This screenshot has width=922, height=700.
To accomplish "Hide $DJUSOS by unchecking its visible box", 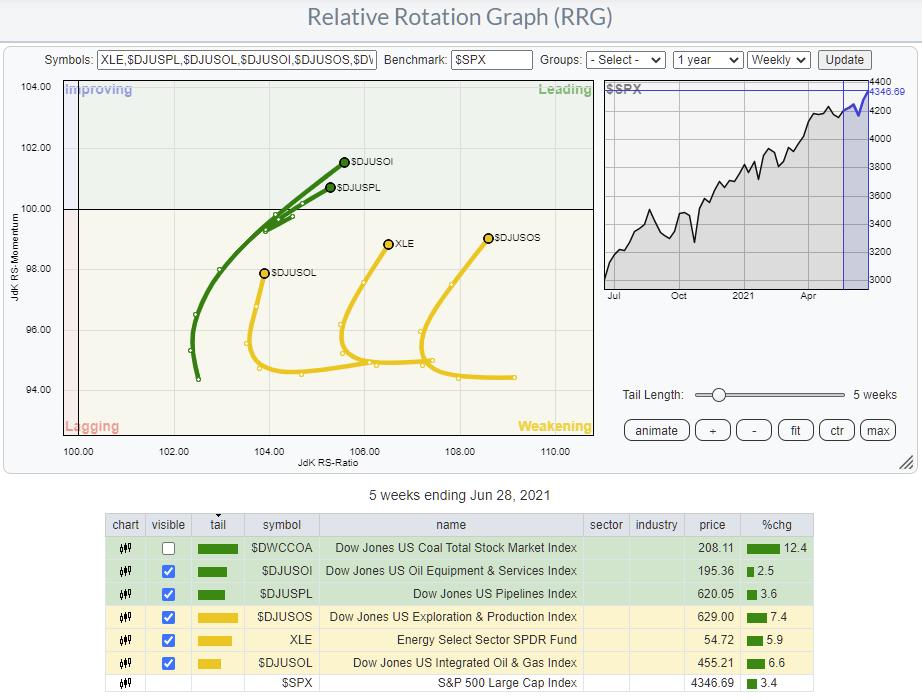I will 168,617.
